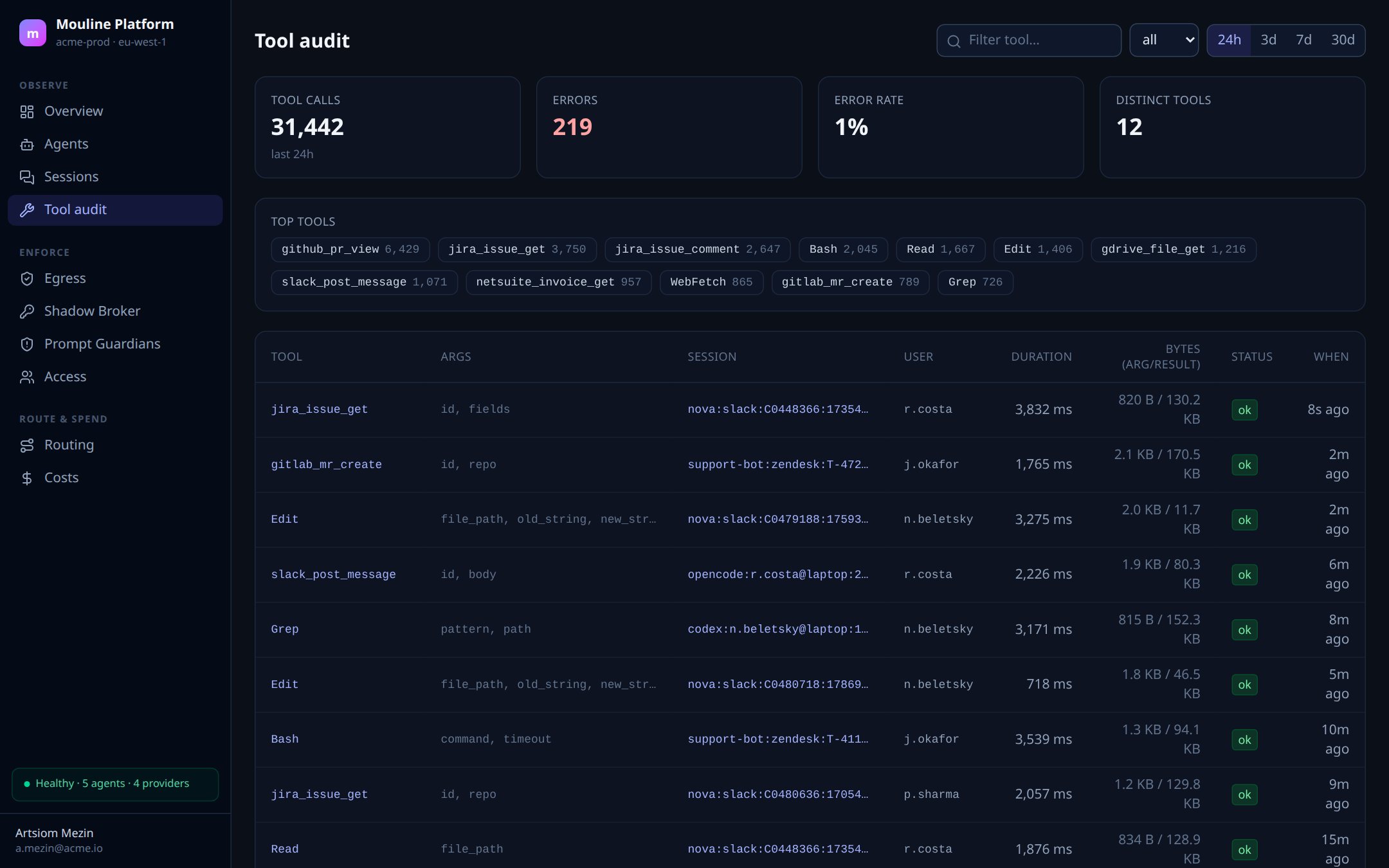Click the Access users icon
This screenshot has height=868, width=1389.
27,377
